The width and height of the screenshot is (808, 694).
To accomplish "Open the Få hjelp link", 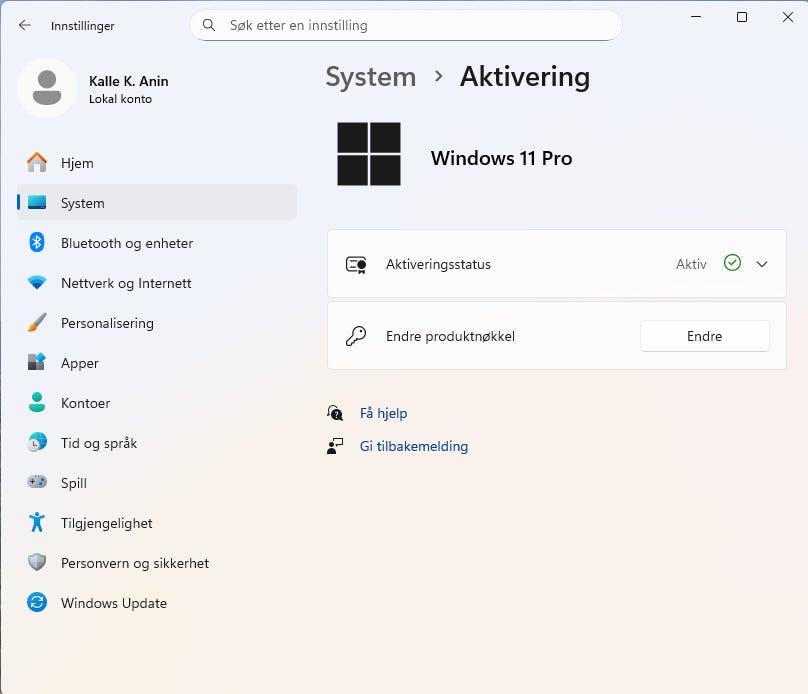I will [x=383, y=413].
